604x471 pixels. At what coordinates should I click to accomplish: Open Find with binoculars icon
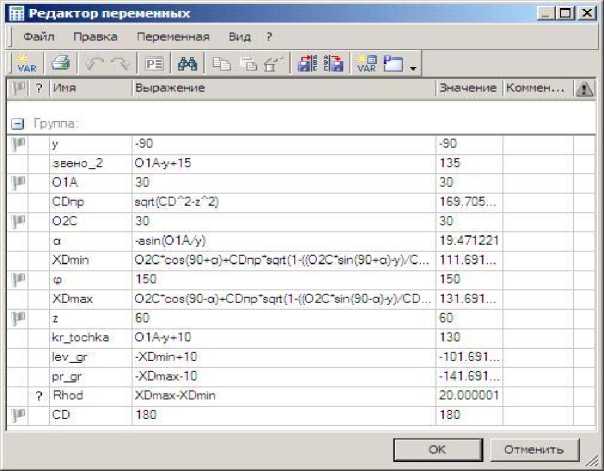[x=187, y=64]
